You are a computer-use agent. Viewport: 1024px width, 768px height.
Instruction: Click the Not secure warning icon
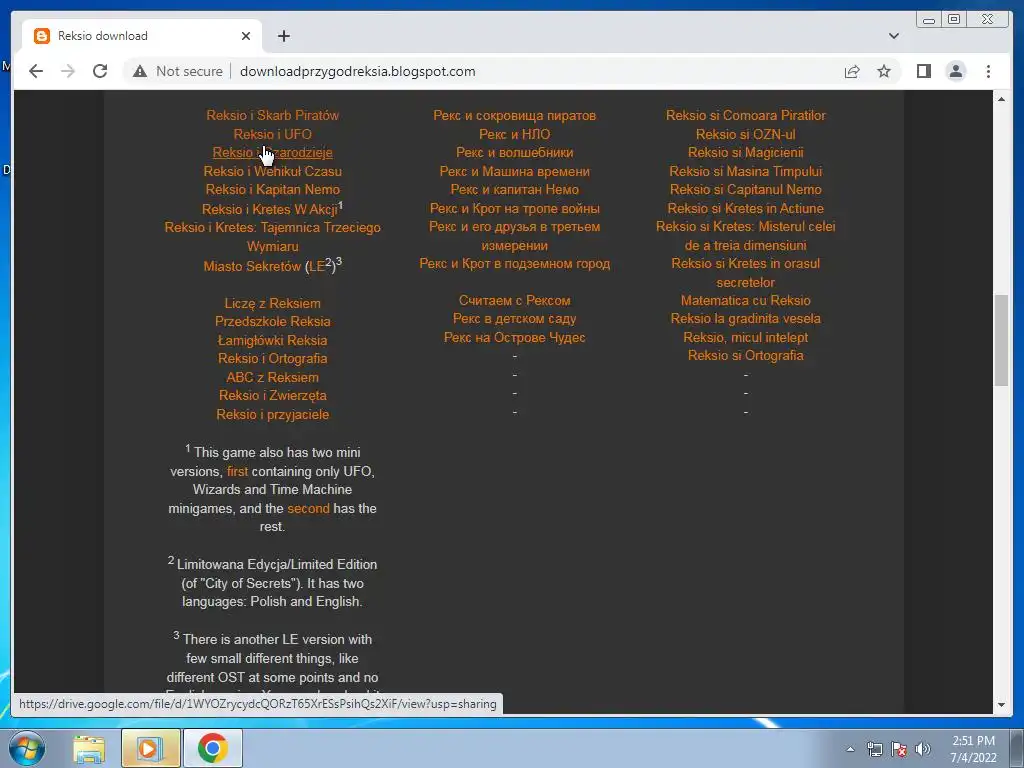[x=140, y=71]
